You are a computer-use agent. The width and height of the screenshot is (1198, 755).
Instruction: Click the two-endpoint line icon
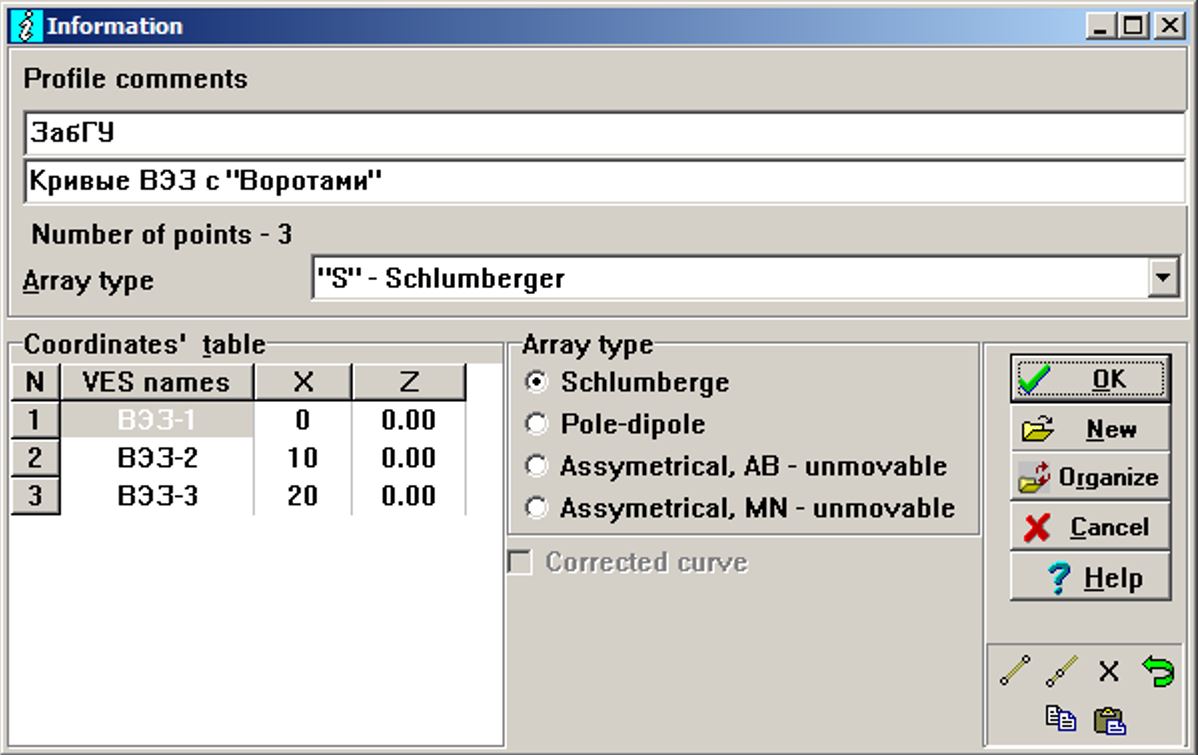click(x=1015, y=671)
